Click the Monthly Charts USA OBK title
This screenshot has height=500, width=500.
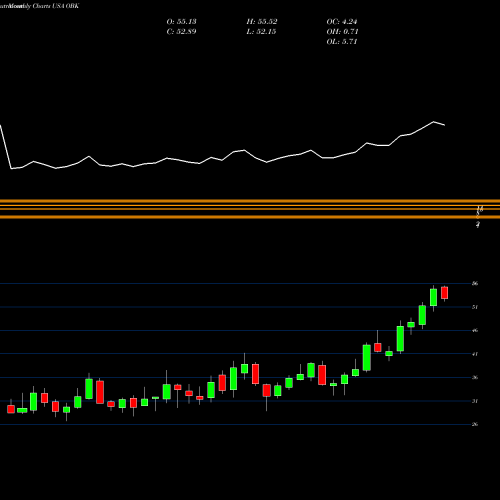[x=39, y=6]
